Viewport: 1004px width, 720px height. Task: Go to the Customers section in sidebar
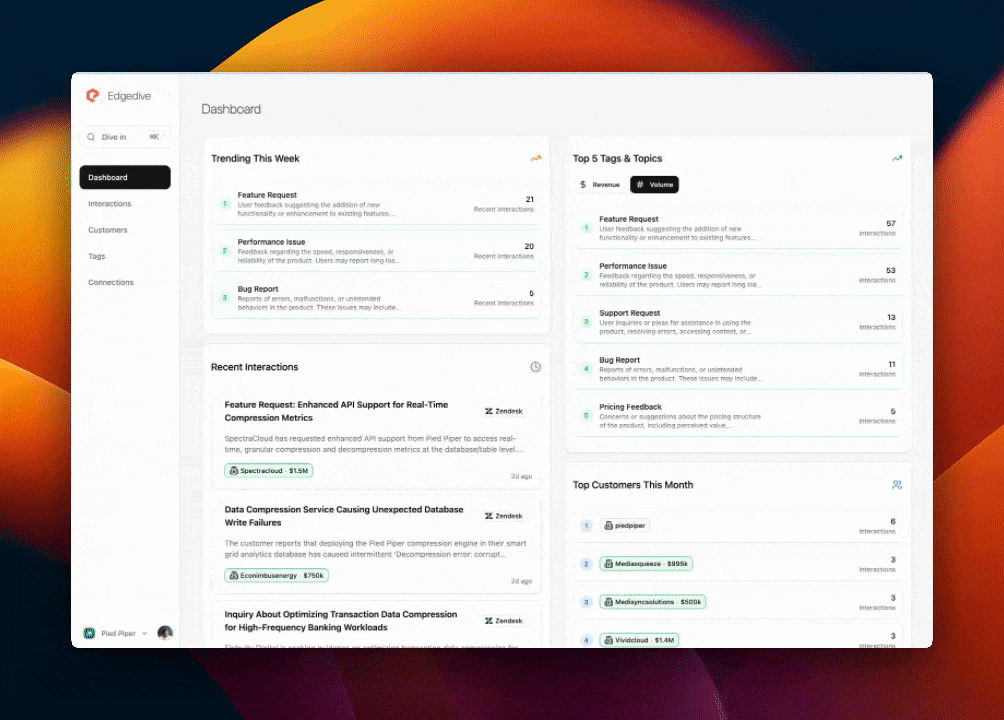(x=107, y=230)
